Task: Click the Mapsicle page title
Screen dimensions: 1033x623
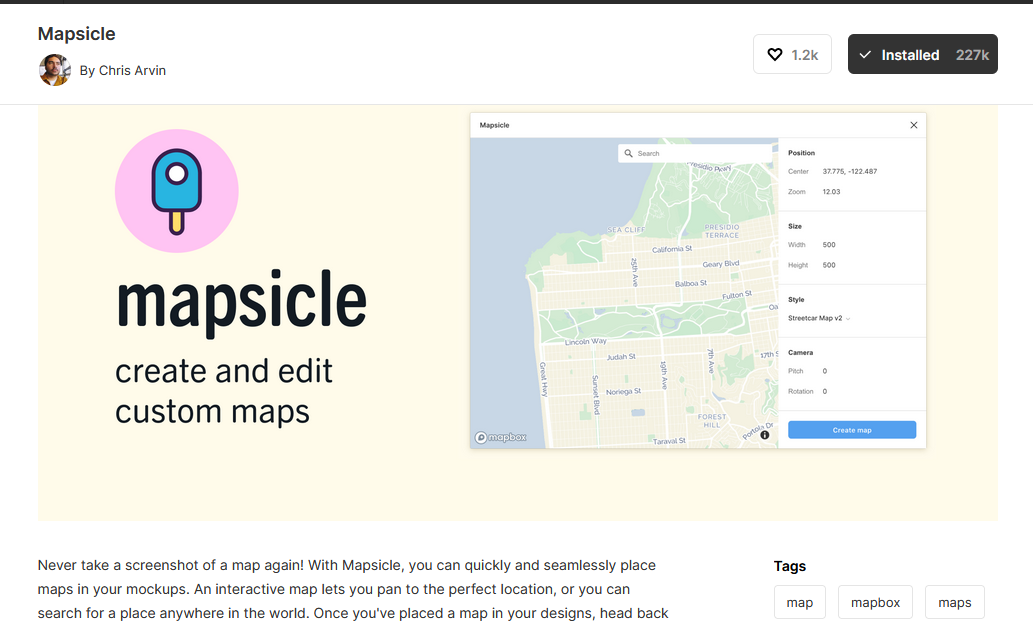Action: [76, 34]
